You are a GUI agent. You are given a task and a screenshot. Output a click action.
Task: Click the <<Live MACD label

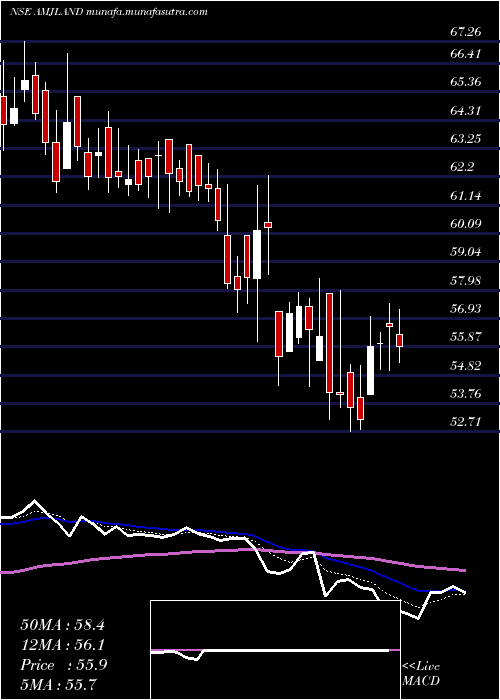pyautogui.click(x=421, y=674)
